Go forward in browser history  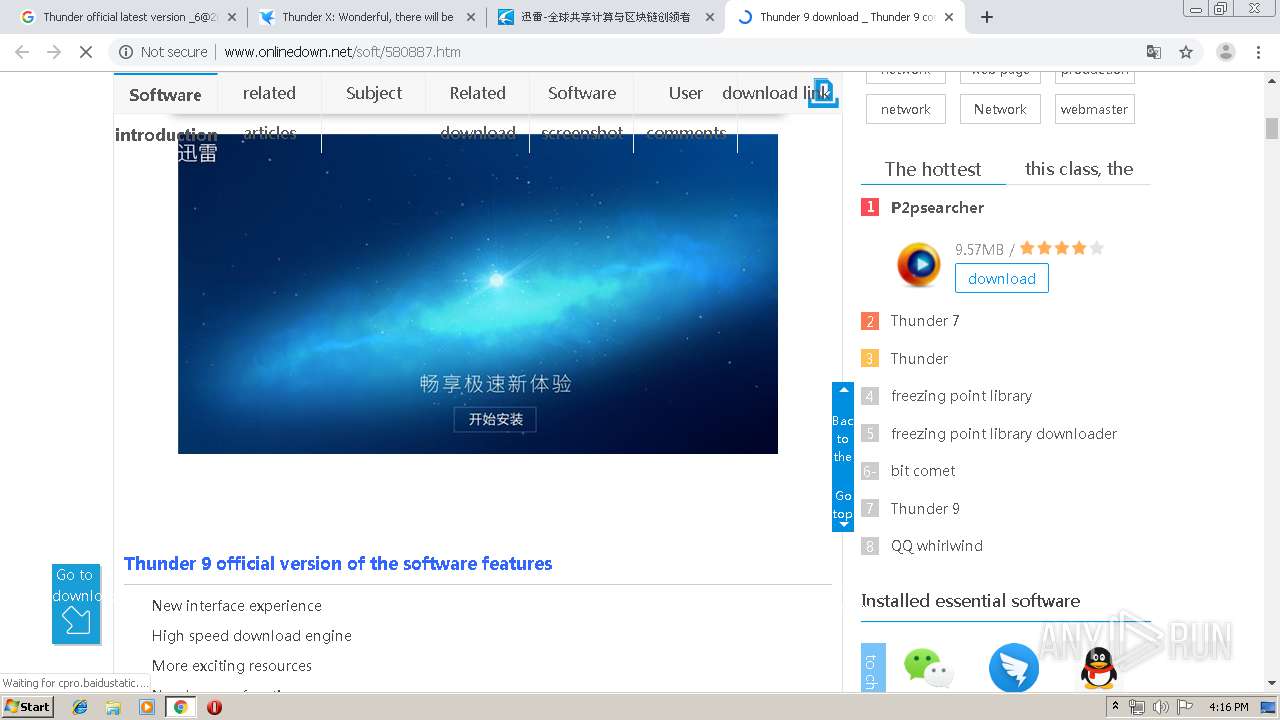click(x=54, y=52)
